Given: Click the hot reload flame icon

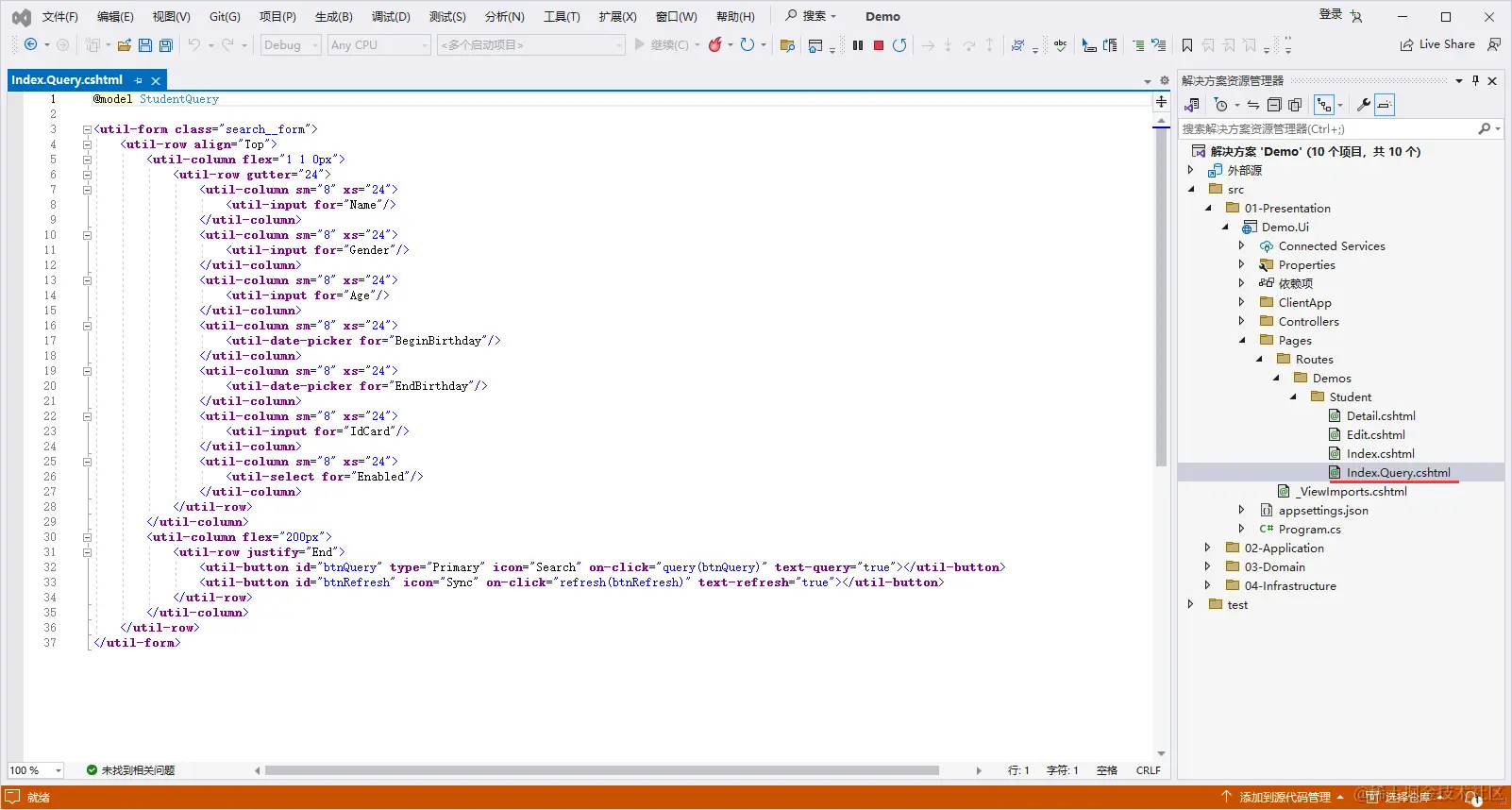Looking at the screenshot, I should (715, 44).
